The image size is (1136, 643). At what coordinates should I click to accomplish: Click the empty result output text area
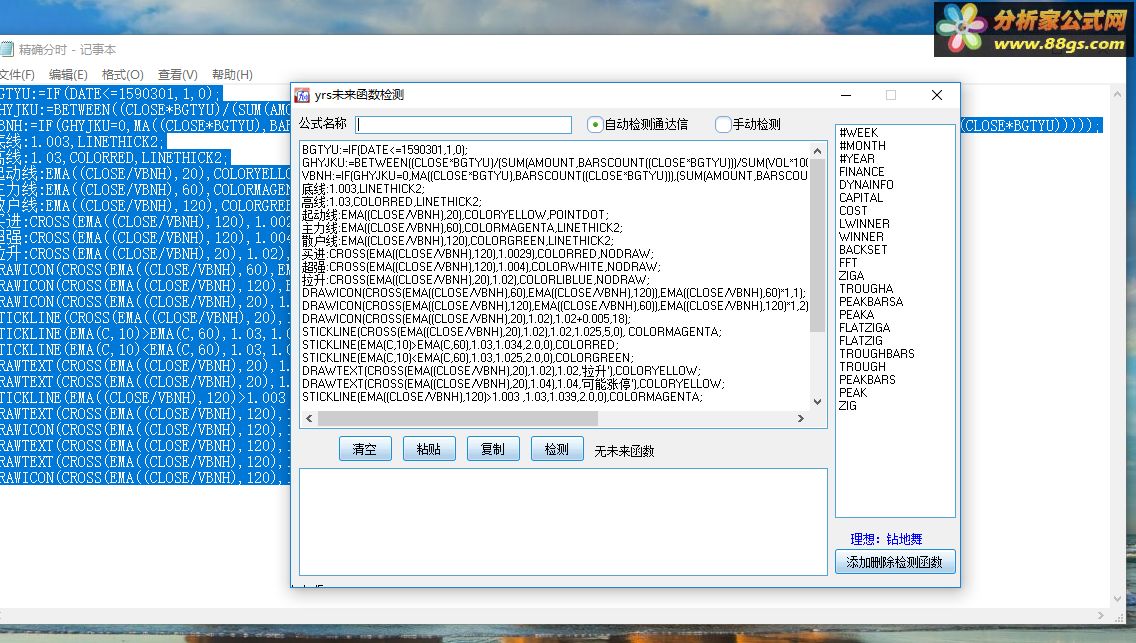[563, 521]
